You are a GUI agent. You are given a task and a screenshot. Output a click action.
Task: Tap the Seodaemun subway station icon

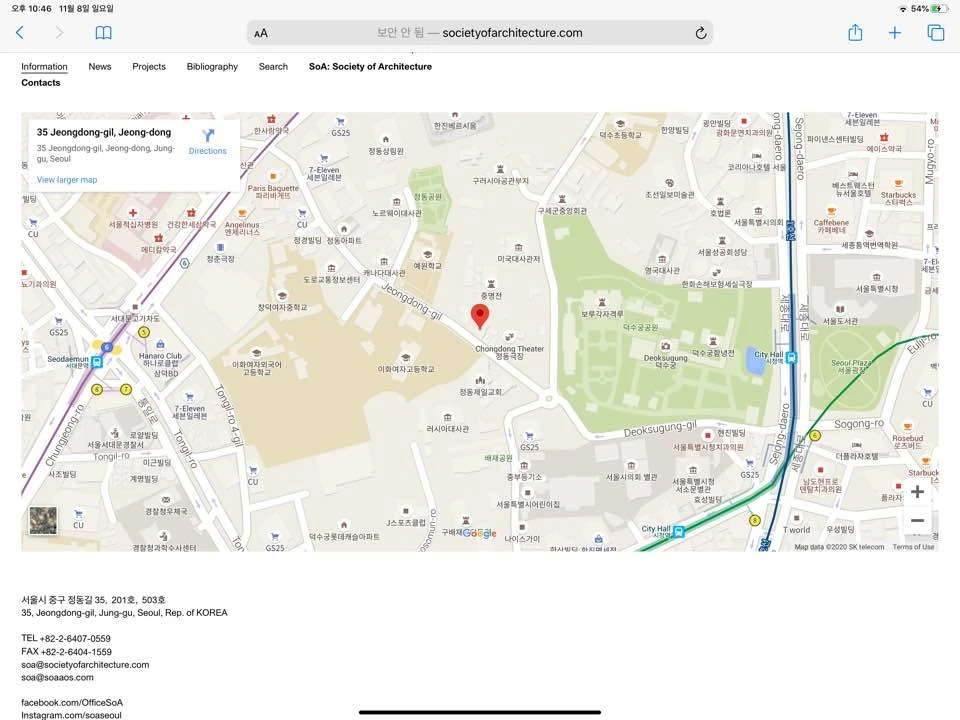(97, 361)
